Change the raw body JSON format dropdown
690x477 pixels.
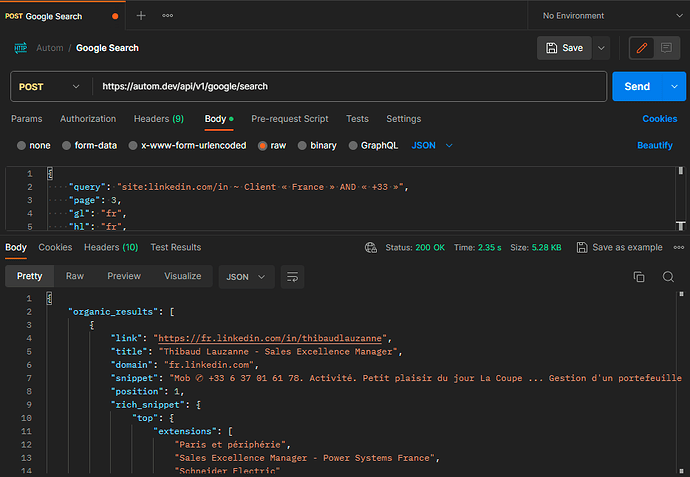(x=432, y=146)
